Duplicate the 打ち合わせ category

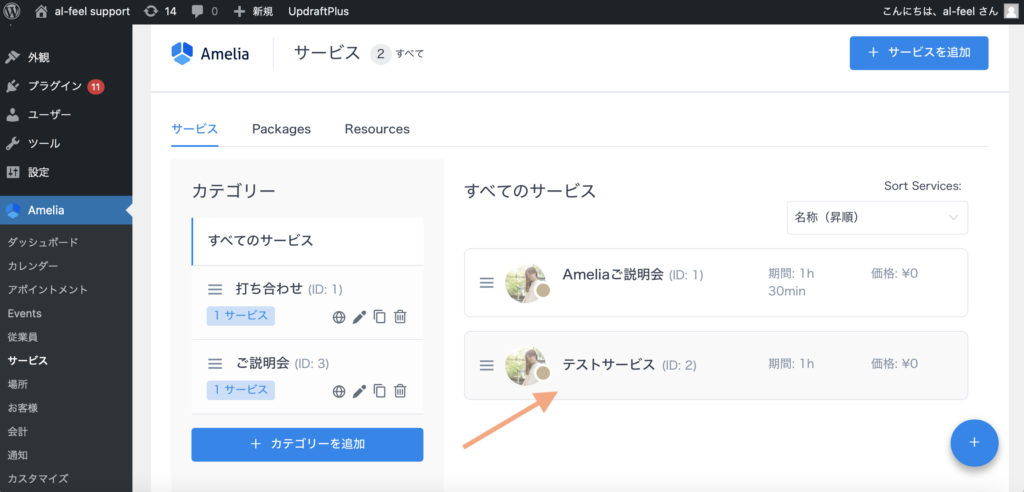379,317
